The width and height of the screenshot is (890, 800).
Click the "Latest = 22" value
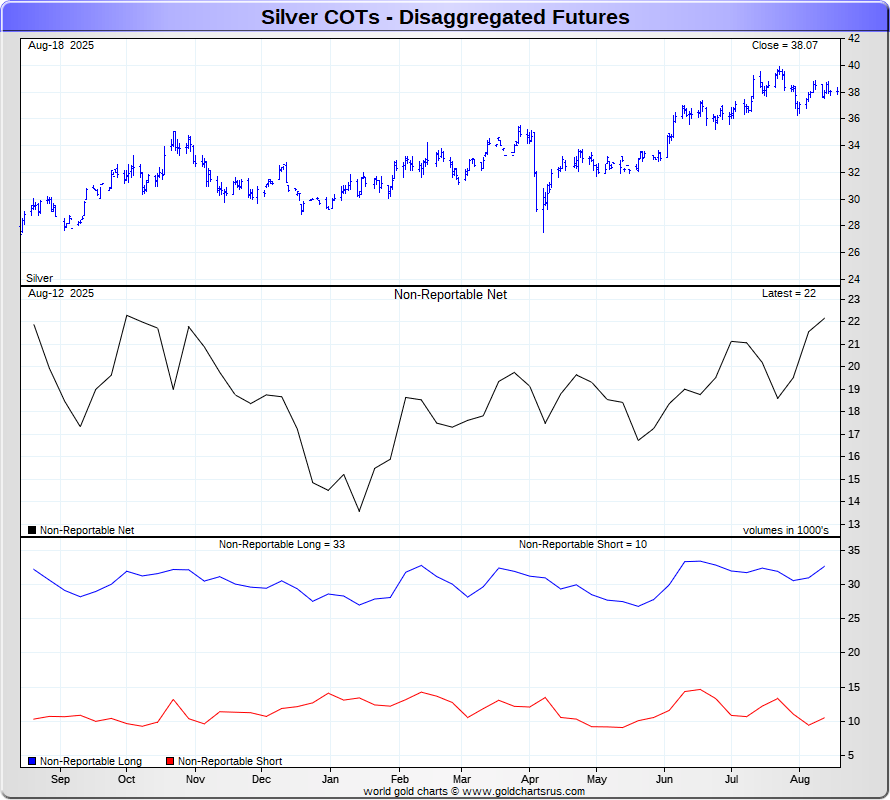click(789, 294)
